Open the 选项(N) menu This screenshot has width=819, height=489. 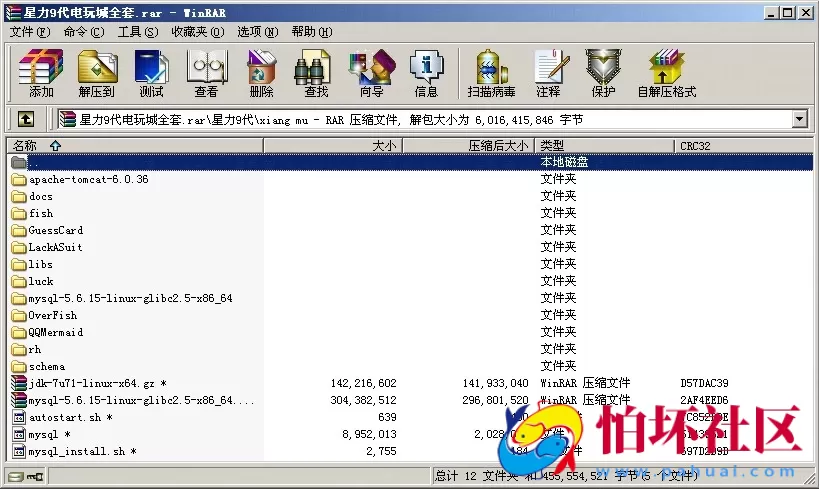point(258,32)
